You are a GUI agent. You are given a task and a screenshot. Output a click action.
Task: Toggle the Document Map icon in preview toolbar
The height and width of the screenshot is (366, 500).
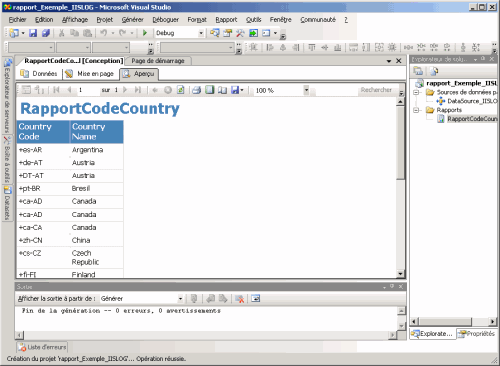tap(26, 90)
